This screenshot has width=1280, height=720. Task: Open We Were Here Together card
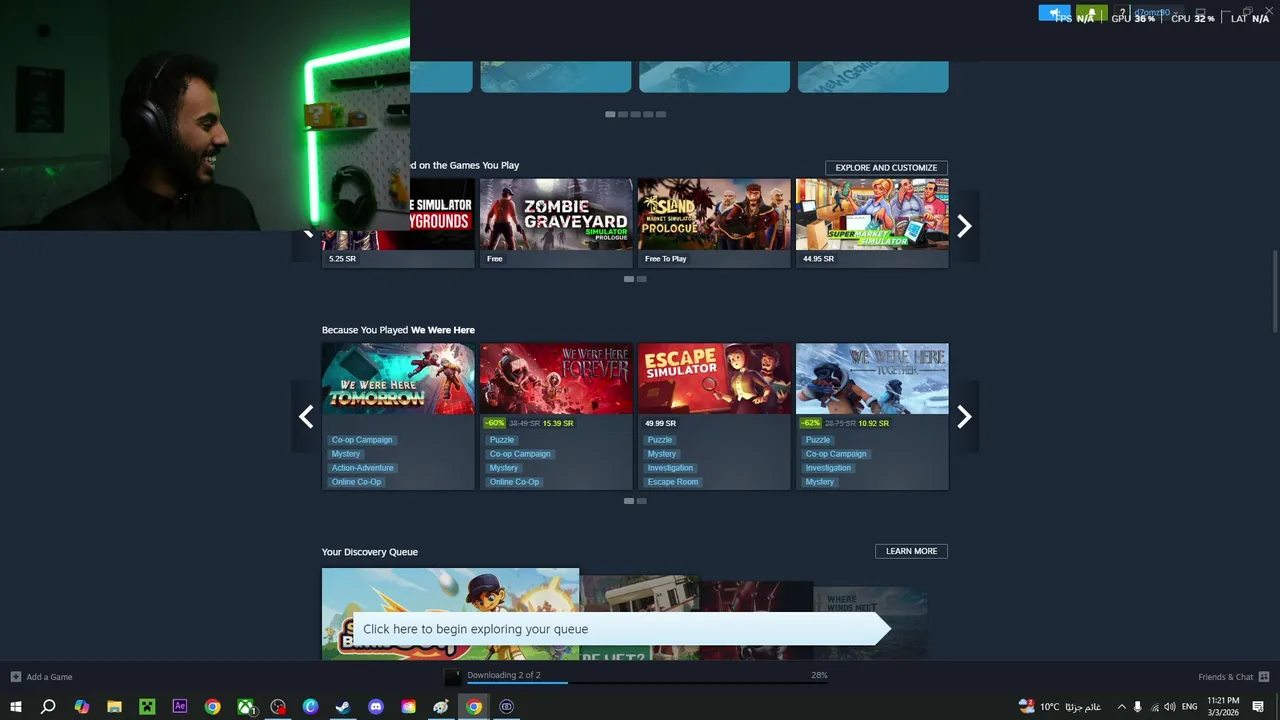(x=872, y=416)
